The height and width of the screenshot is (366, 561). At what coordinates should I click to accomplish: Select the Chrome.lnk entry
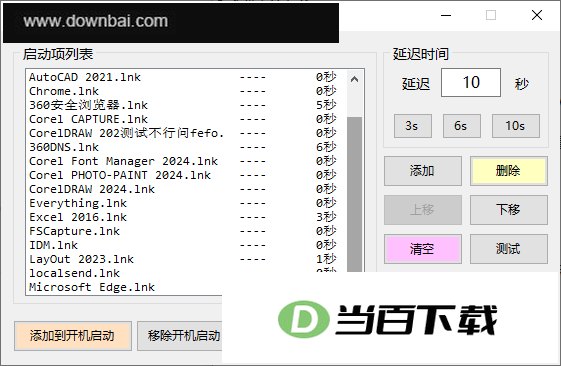tap(186, 91)
